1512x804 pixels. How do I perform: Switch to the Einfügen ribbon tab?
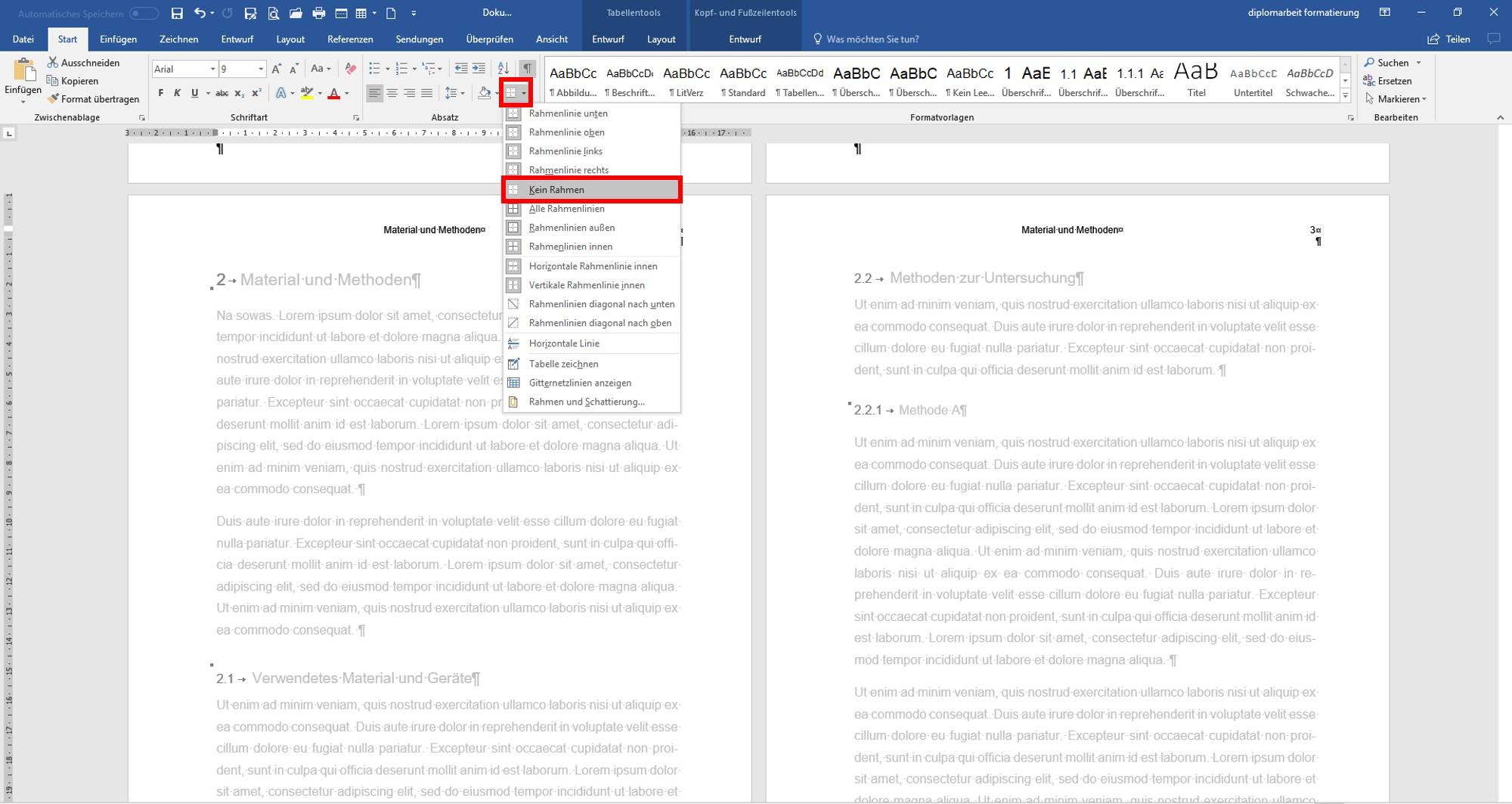[118, 39]
